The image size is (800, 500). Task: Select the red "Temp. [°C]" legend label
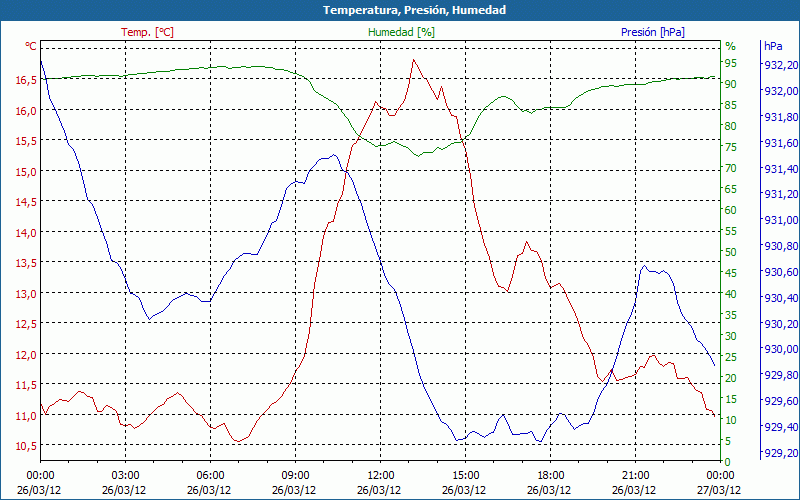[x=147, y=32]
